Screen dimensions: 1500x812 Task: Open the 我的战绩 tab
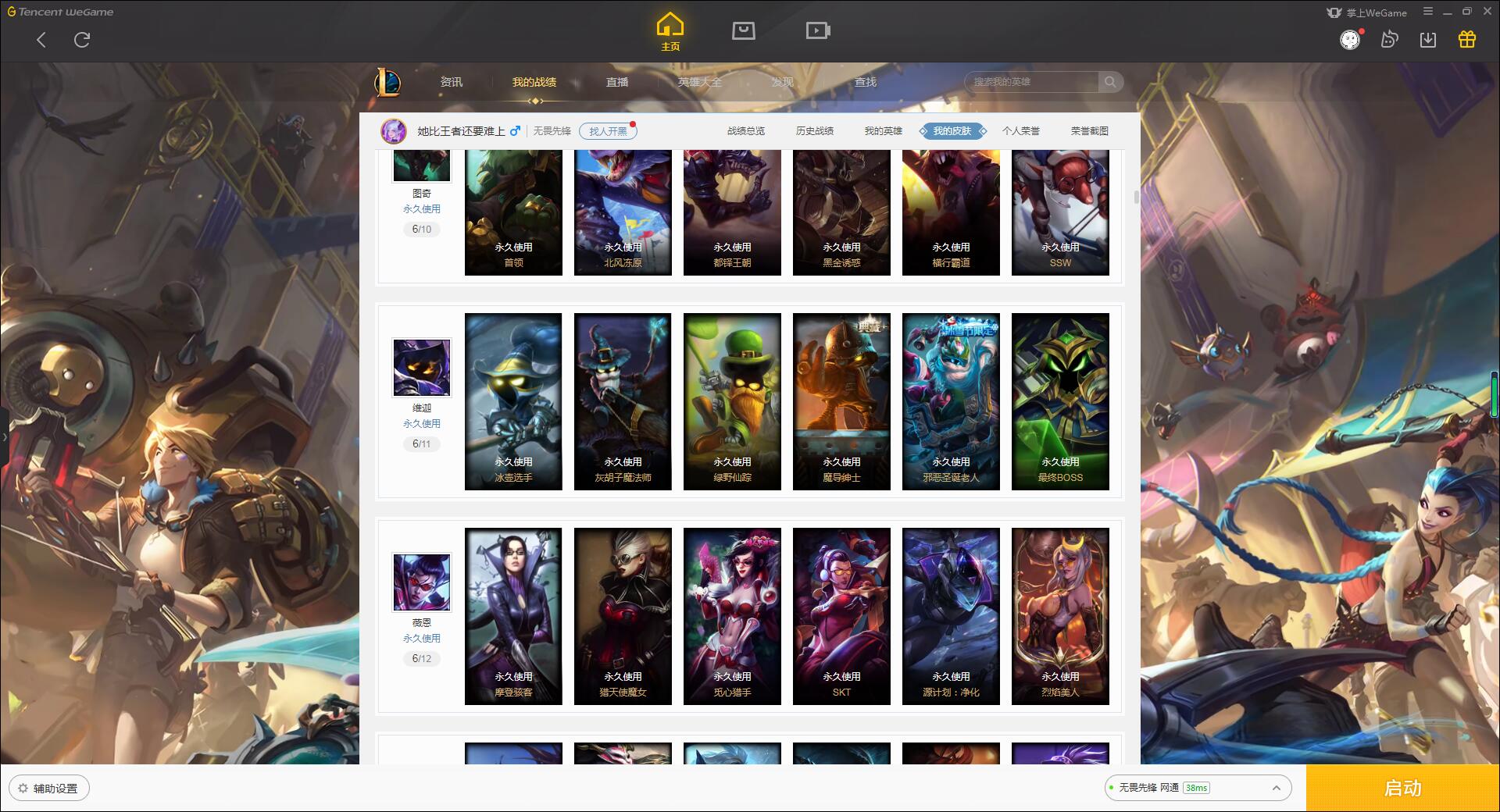click(534, 82)
